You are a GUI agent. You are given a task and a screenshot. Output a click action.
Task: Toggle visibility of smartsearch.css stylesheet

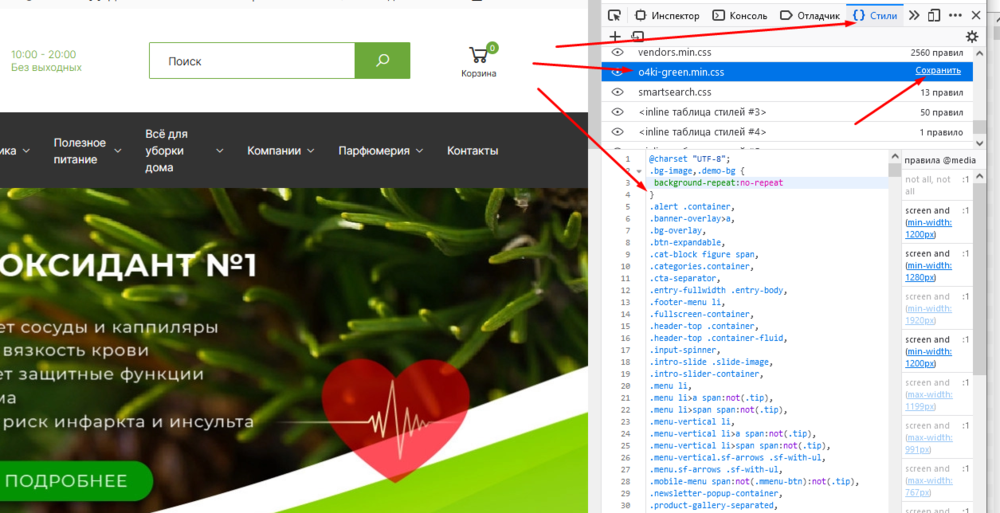point(617,92)
